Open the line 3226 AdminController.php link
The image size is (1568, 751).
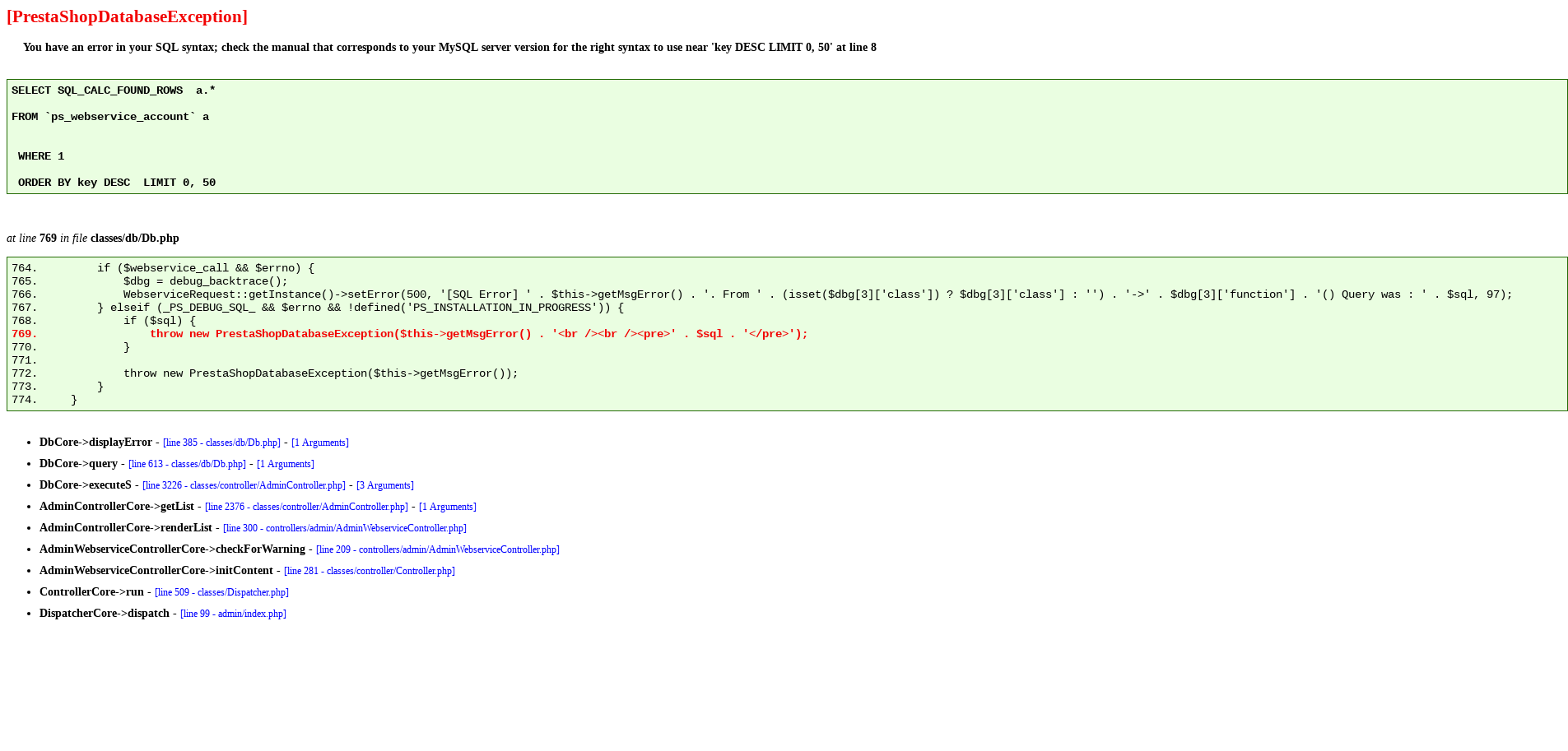tap(244, 484)
